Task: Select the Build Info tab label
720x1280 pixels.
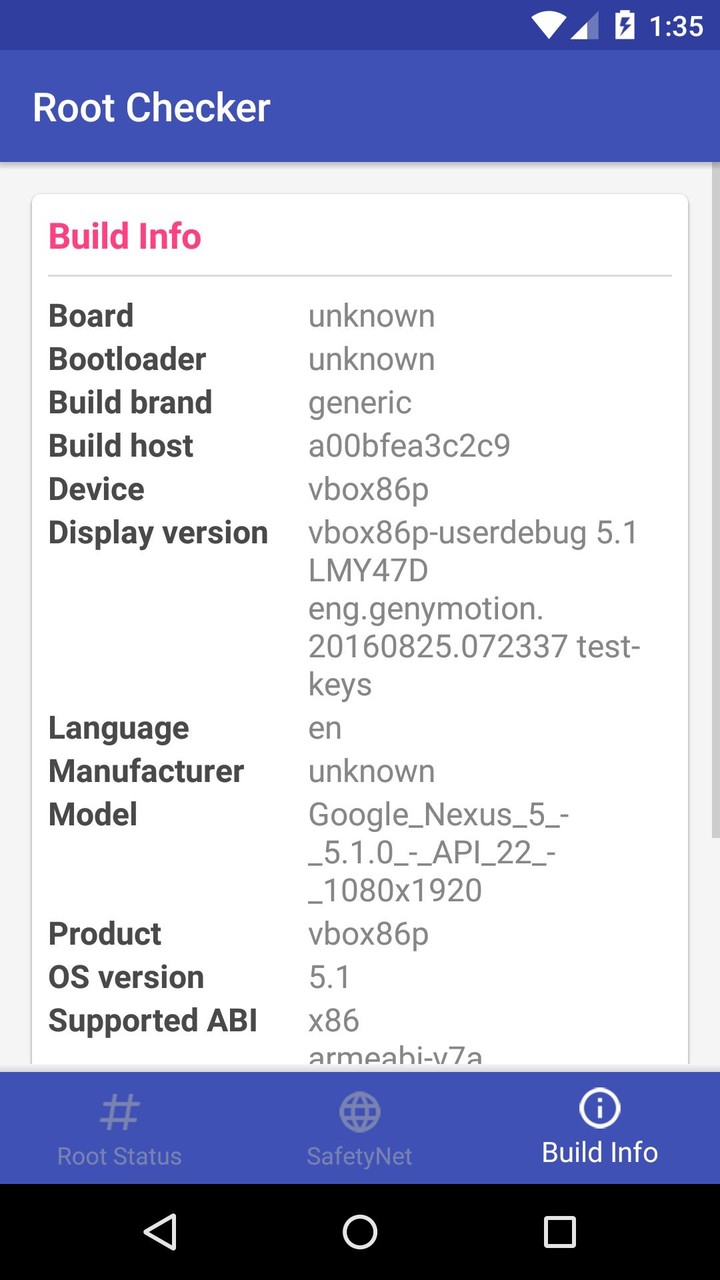Action: click(599, 1151)
